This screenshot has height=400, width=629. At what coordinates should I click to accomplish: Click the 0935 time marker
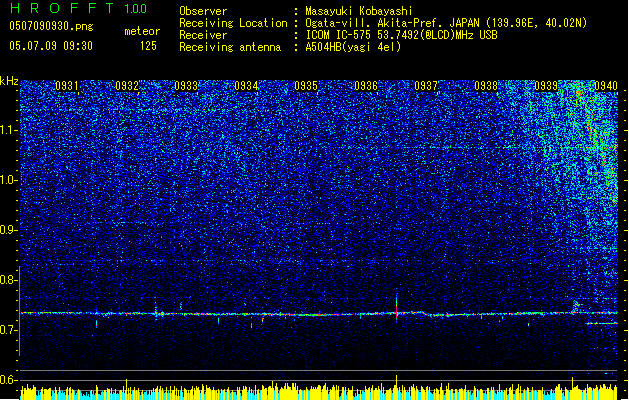(306, 86)
